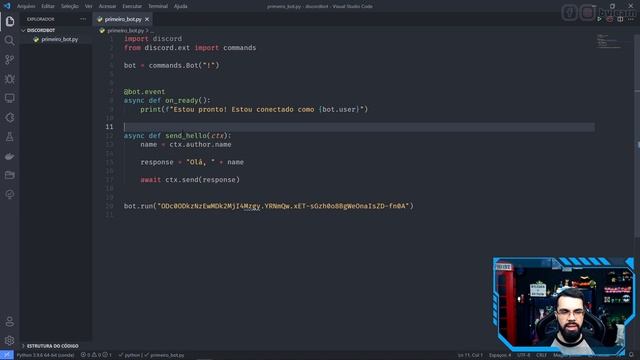Close the primeiro_bot.py tab
Image resolution: width=640 pixels, height=360 pixels.
(x=147, y=19)
